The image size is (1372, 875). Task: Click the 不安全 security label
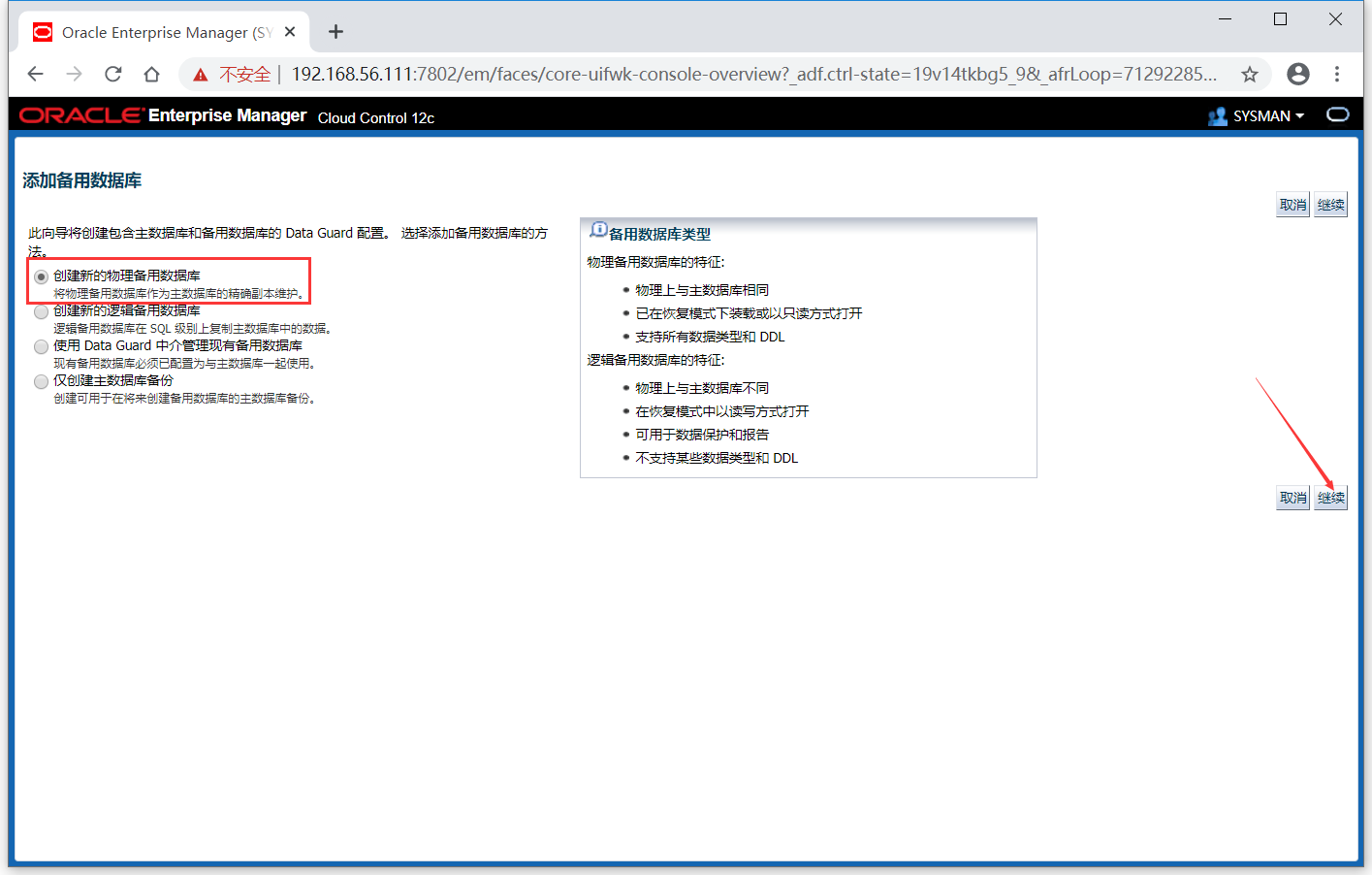click(x=244, y=75)
